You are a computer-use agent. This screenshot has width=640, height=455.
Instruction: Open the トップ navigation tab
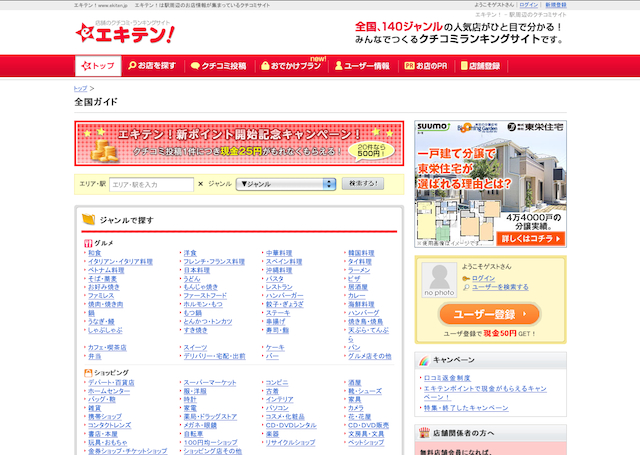(98, 66)
